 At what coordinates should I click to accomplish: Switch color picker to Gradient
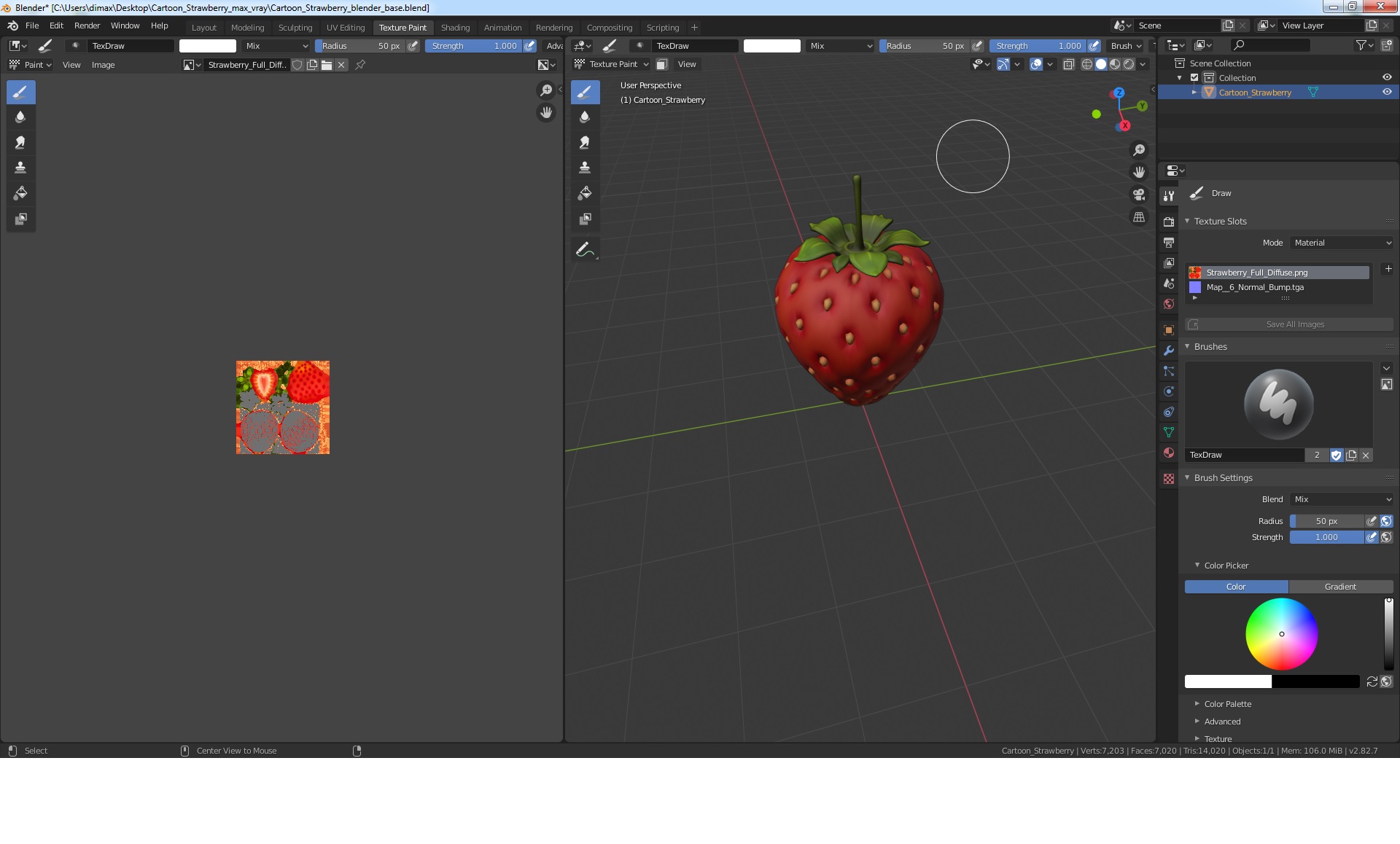point(1340,587)
